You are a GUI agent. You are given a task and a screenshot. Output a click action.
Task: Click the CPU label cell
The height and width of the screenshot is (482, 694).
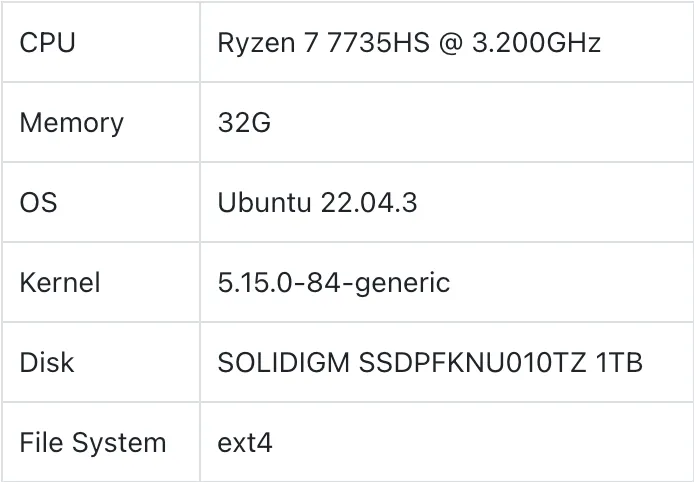[x=101, y=42]
